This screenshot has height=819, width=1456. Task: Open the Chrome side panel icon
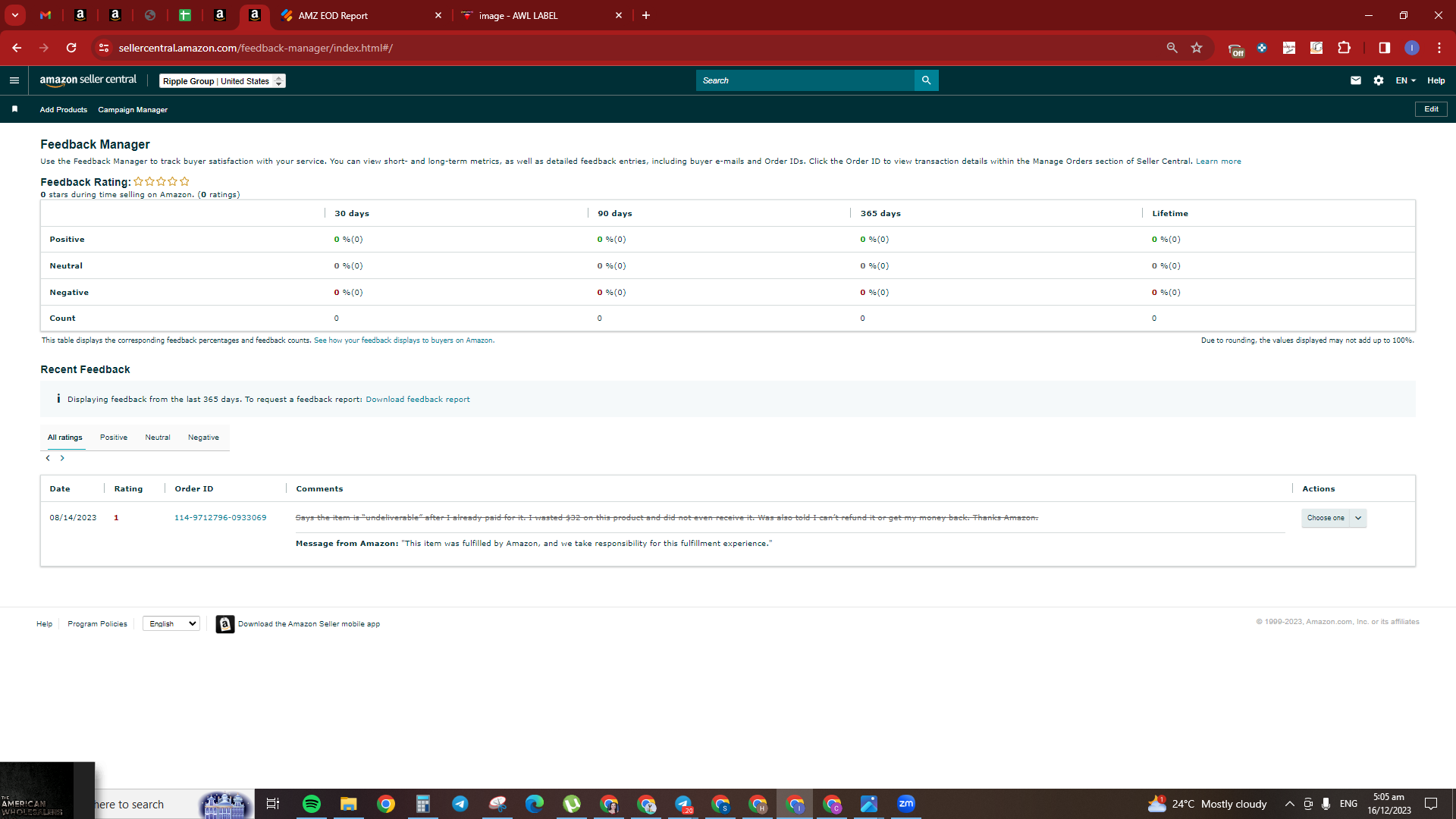coord(1385,48)
